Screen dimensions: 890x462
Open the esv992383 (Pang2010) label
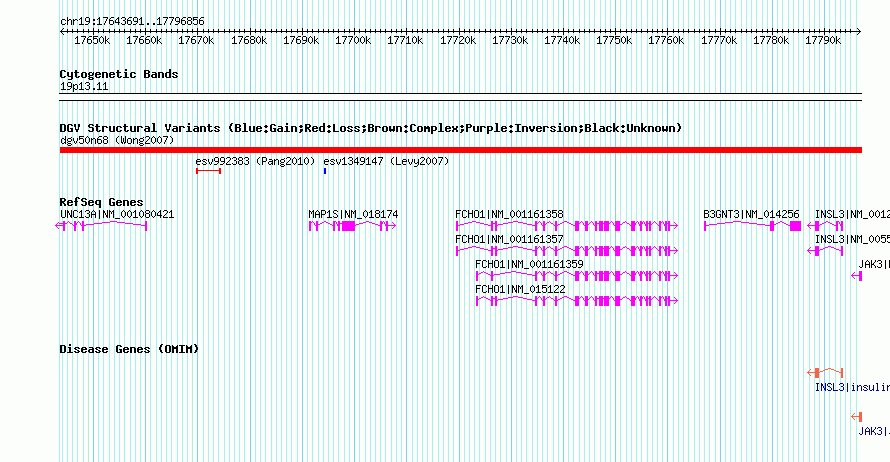tap(255, 161)
